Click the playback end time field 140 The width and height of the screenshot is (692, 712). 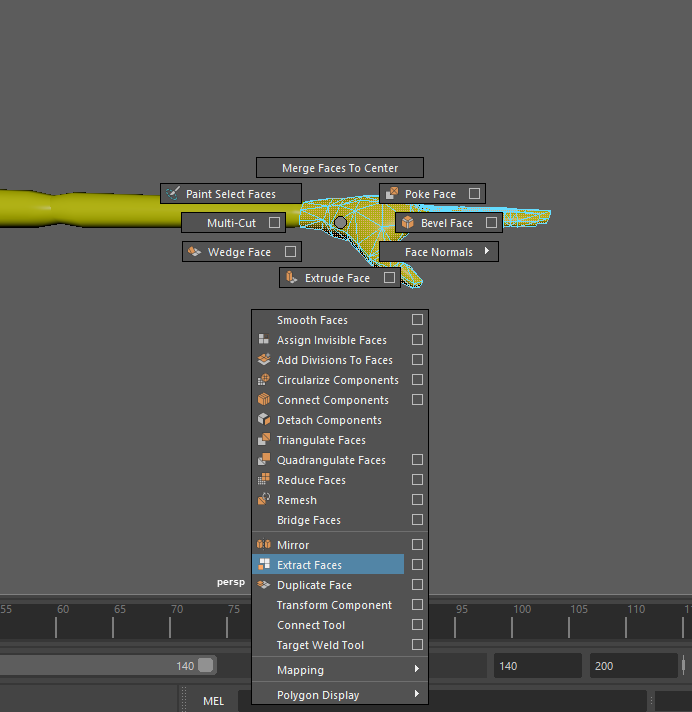coord(538,666)
